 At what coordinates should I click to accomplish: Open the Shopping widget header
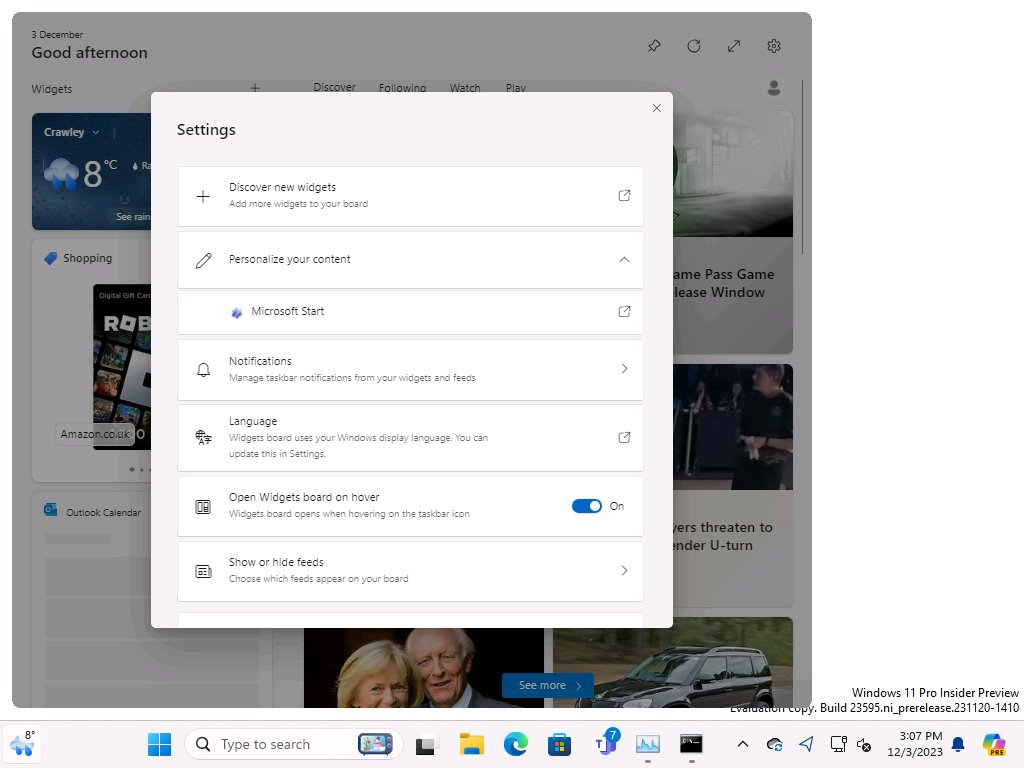pyautogui.click(x=78, y=258)
